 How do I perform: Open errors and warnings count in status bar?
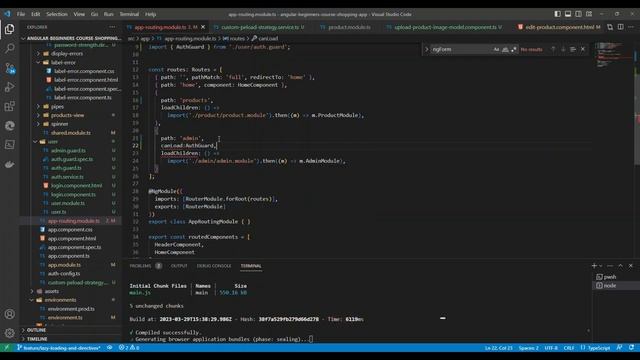129,348
